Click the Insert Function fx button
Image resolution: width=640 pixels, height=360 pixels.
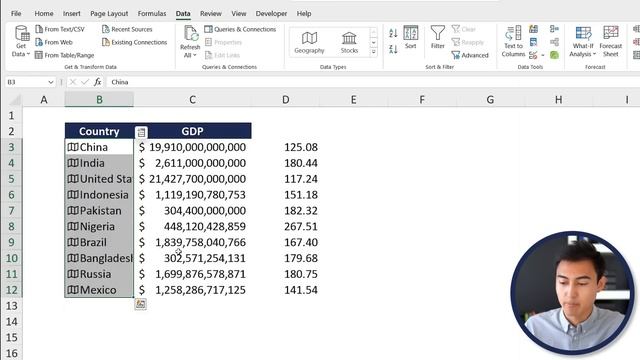coord(98,82)
